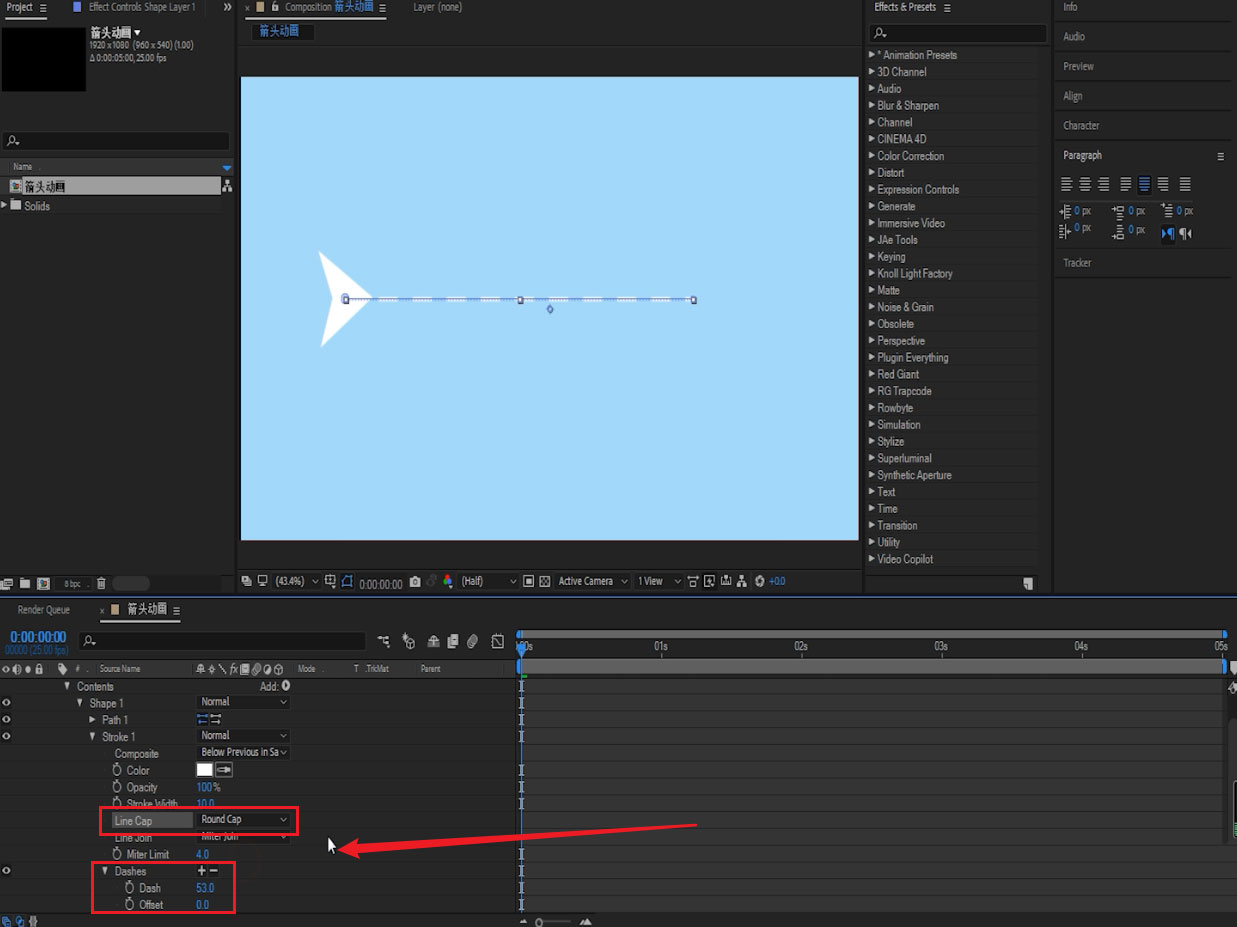Expand the Path 1 property group
This screenshot has width=1237, height=927.
[x=93, y=720]
